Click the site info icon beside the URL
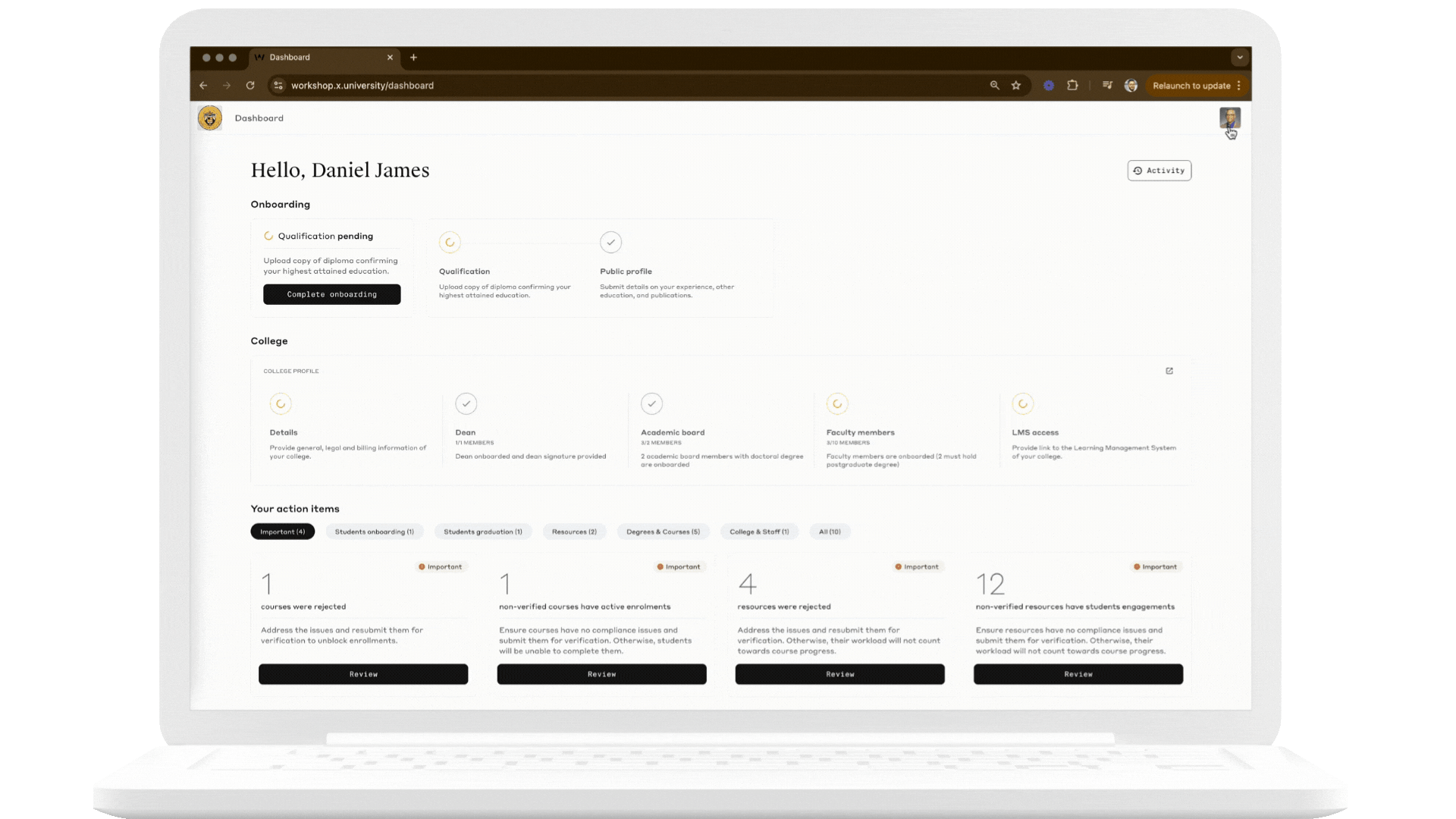The image size is (1456, 819). coord(278,86)
